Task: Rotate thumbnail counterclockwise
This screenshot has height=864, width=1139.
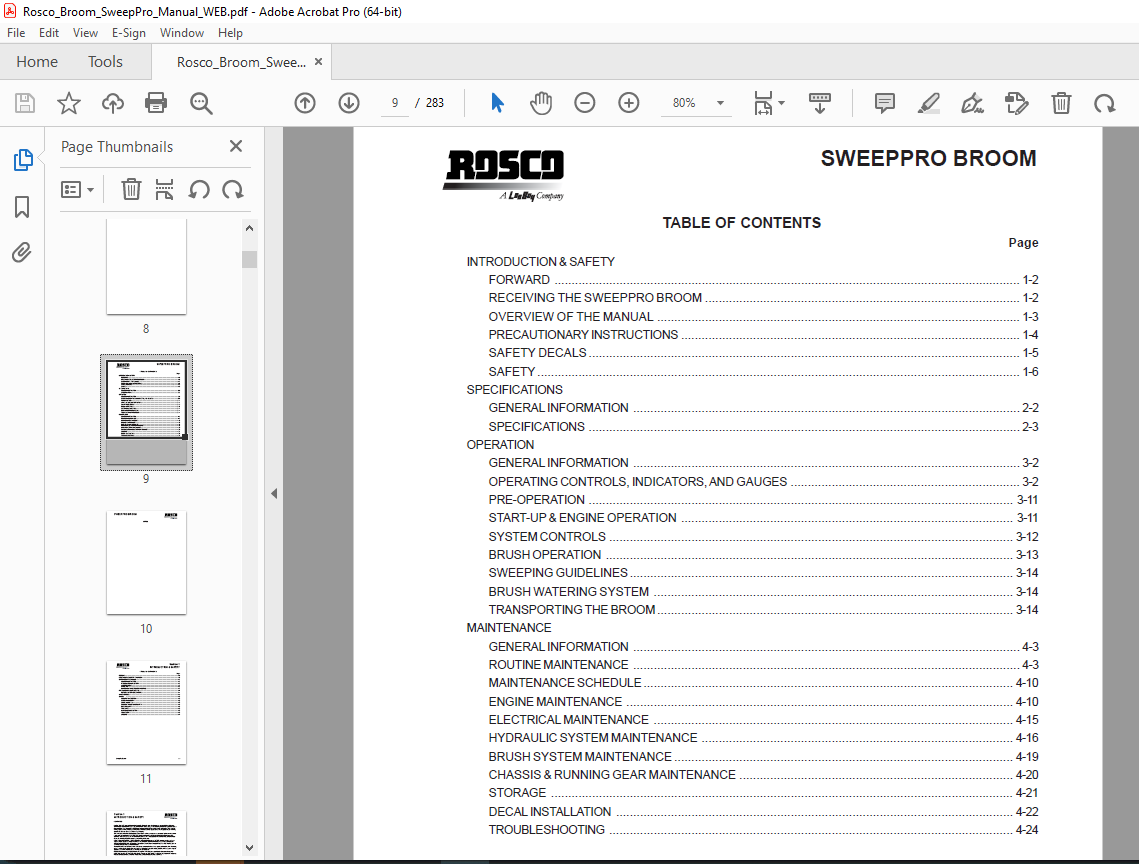Action: (x=199, y=190)
